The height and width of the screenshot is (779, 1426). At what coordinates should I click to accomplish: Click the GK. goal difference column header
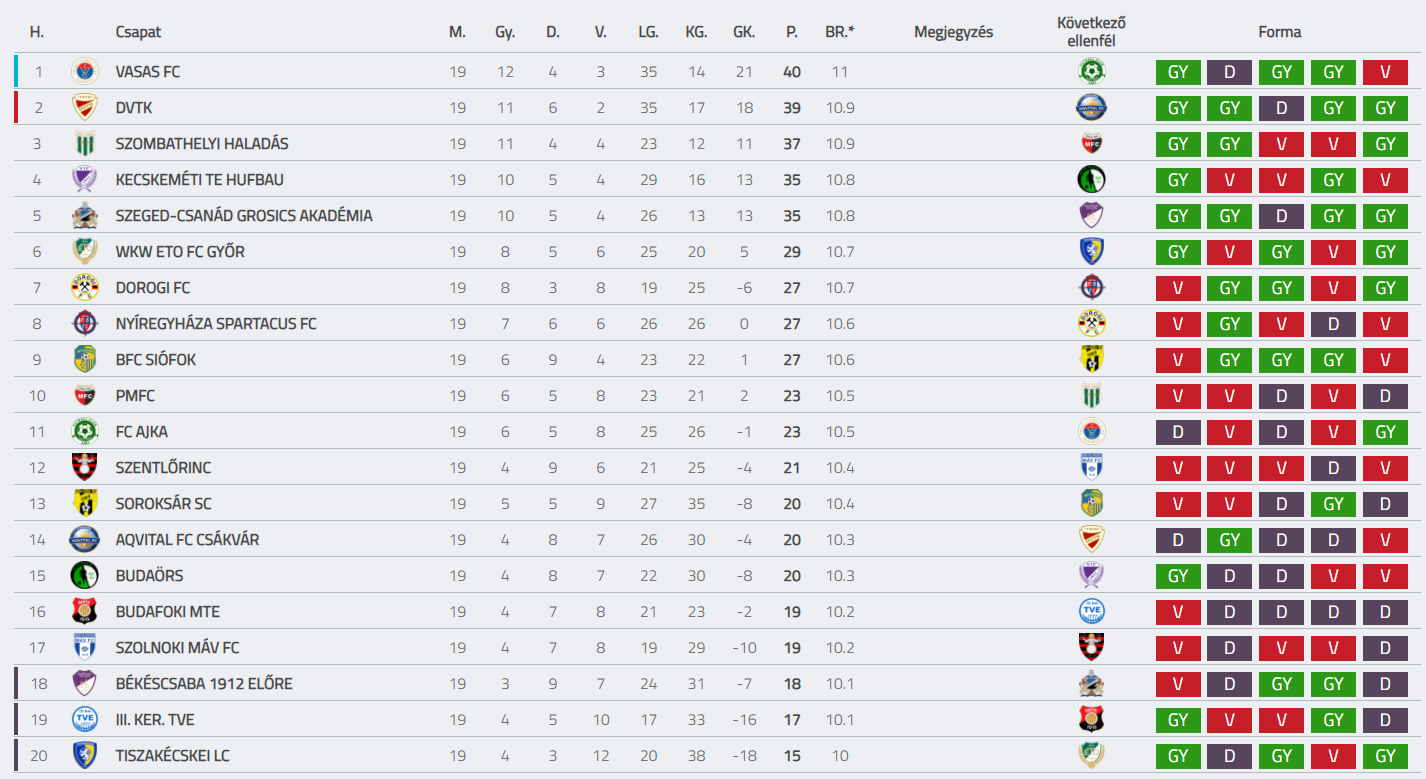pos(744,32)
